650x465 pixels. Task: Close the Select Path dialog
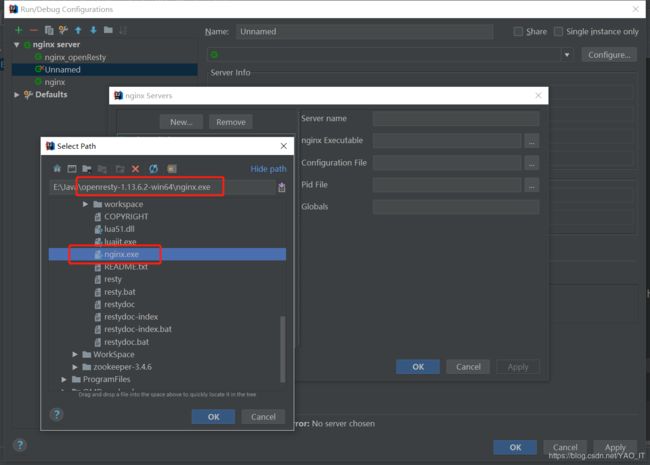(x=284, y=146)
